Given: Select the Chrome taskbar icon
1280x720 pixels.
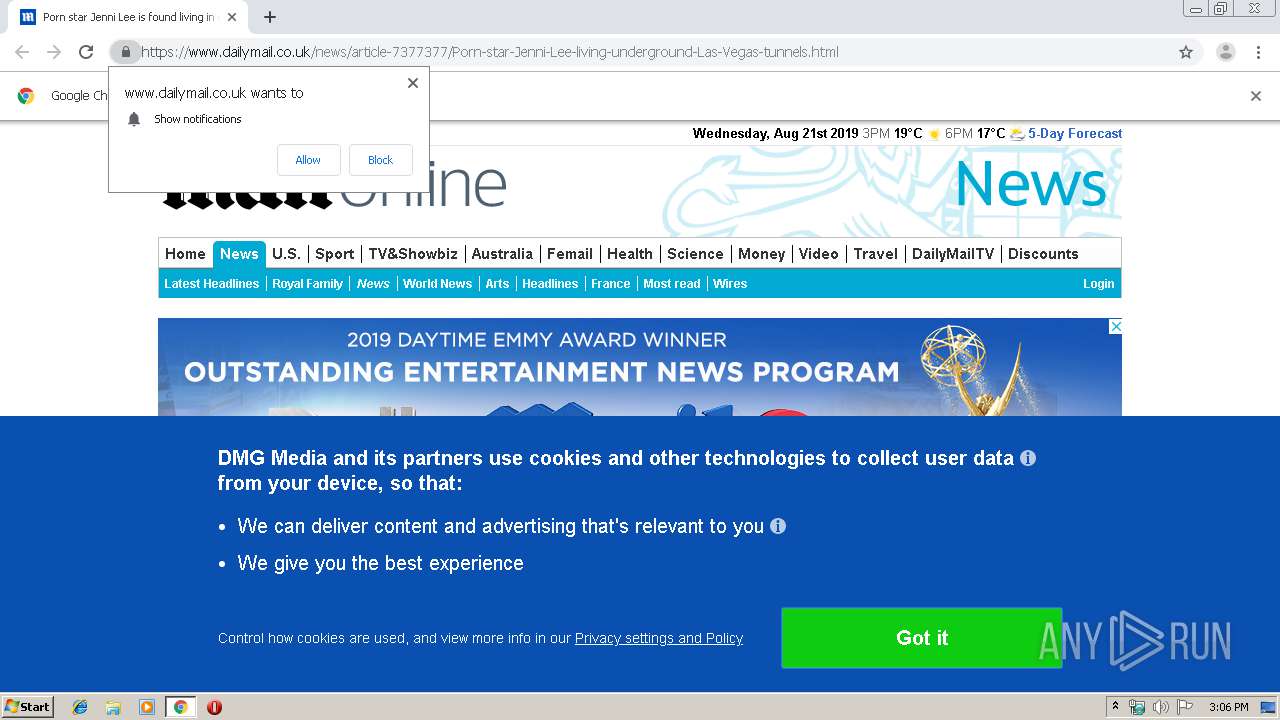Looking at the screenshot, I should coord(181,707).
